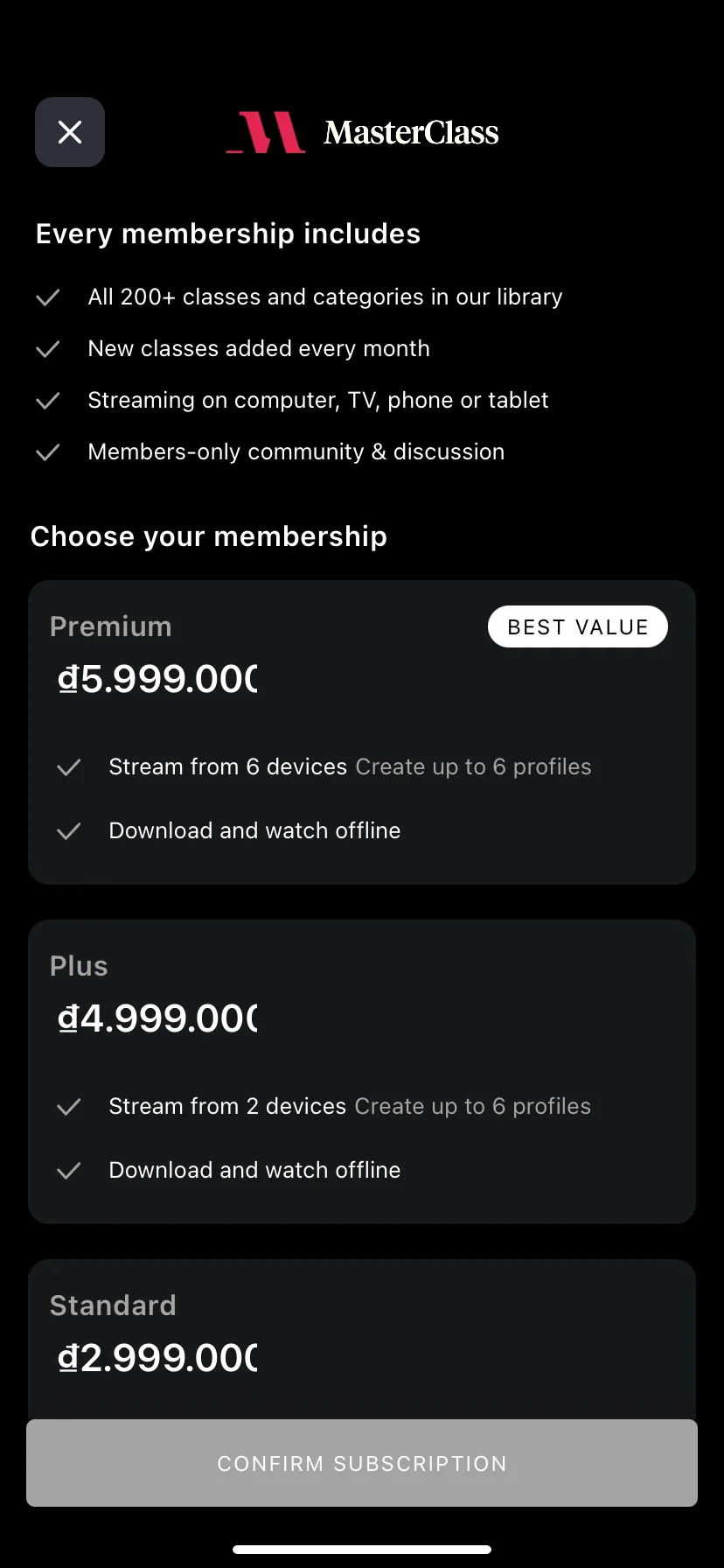Screen dimensions: 724x1568
Task: Click Premium's Download and watch offline checkmark
Action: click(x=68, y=831)
